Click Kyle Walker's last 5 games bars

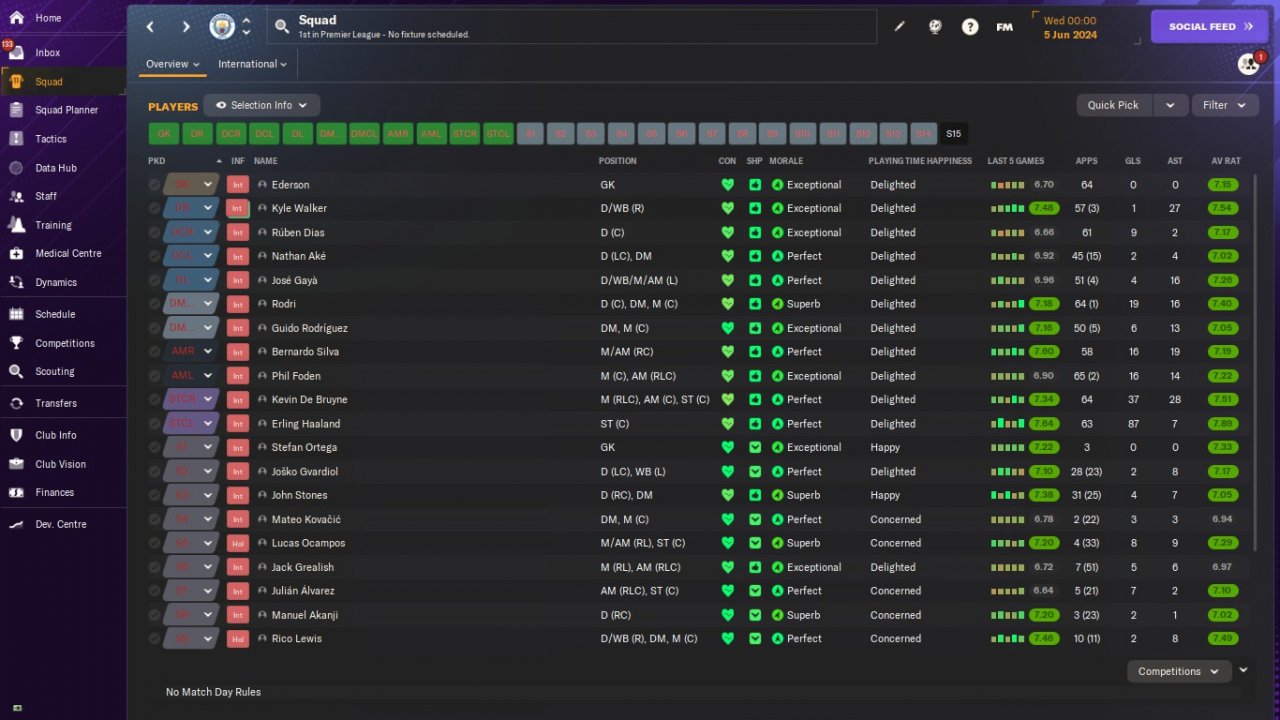pos(1008,208)
